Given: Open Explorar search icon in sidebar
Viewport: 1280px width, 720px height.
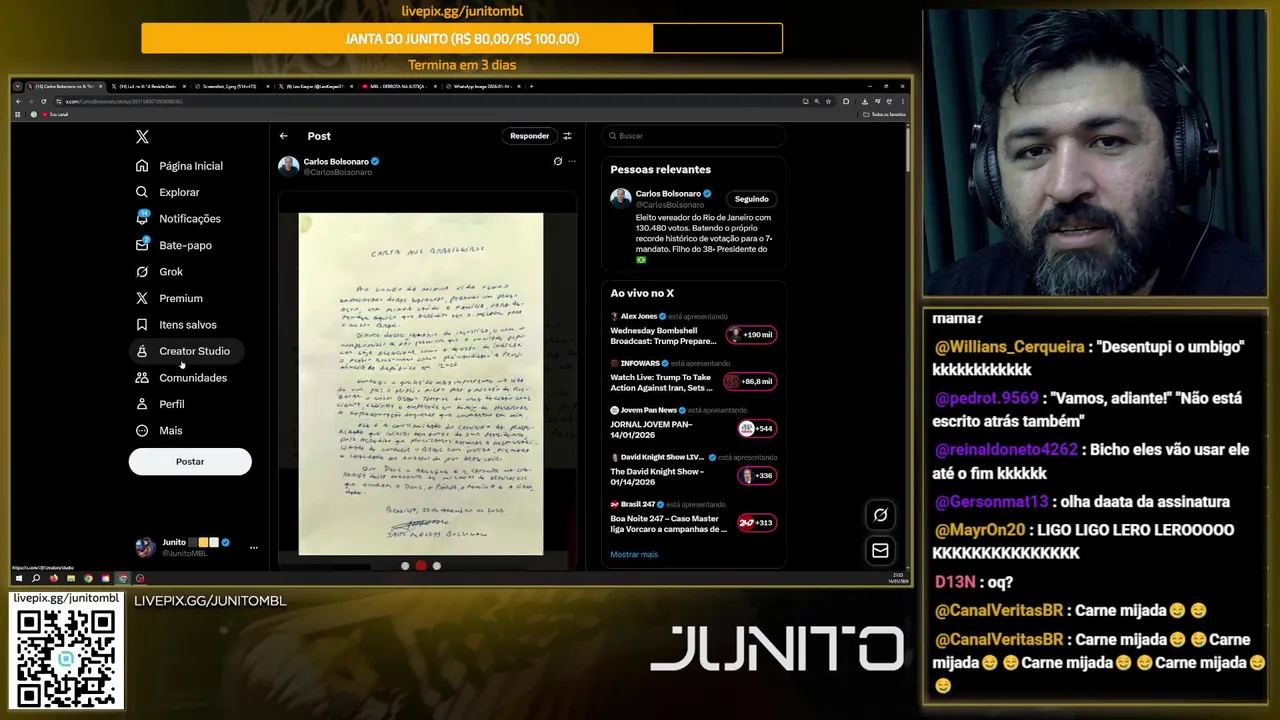Looking at the screenshot, I should [142, 192].
